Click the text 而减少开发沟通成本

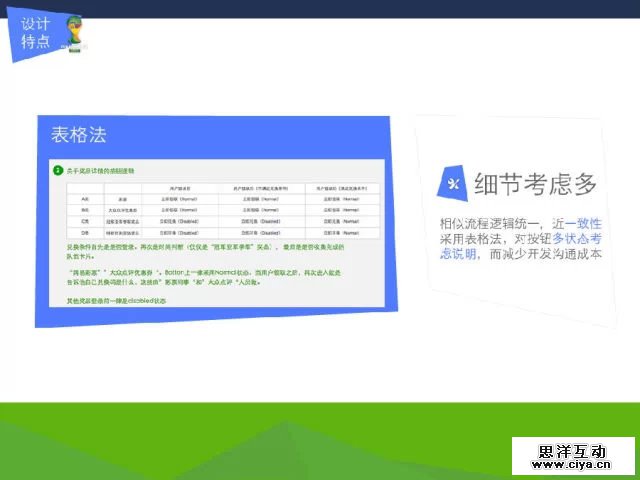[x=546, y=253]
